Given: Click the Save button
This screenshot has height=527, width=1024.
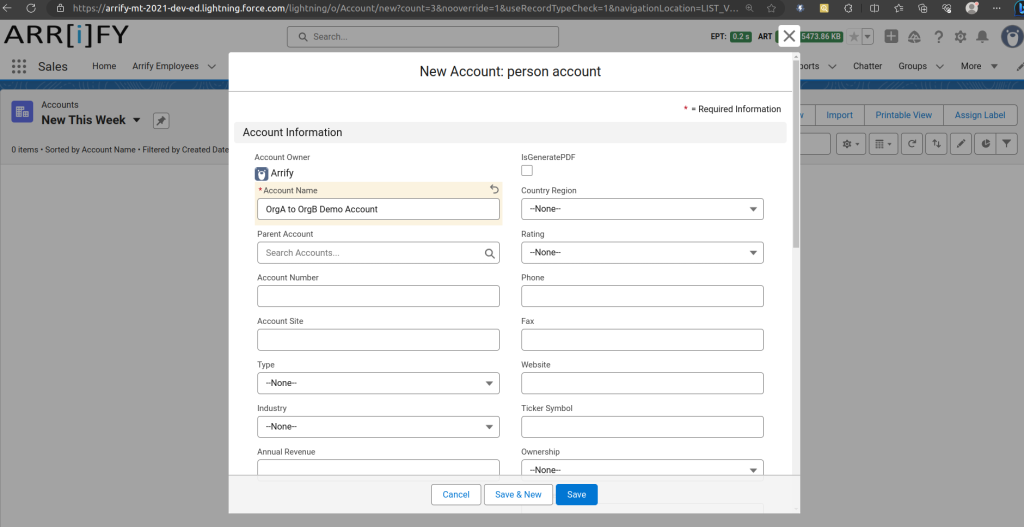Looking at the screenshot, I should (x=576, y=495).
